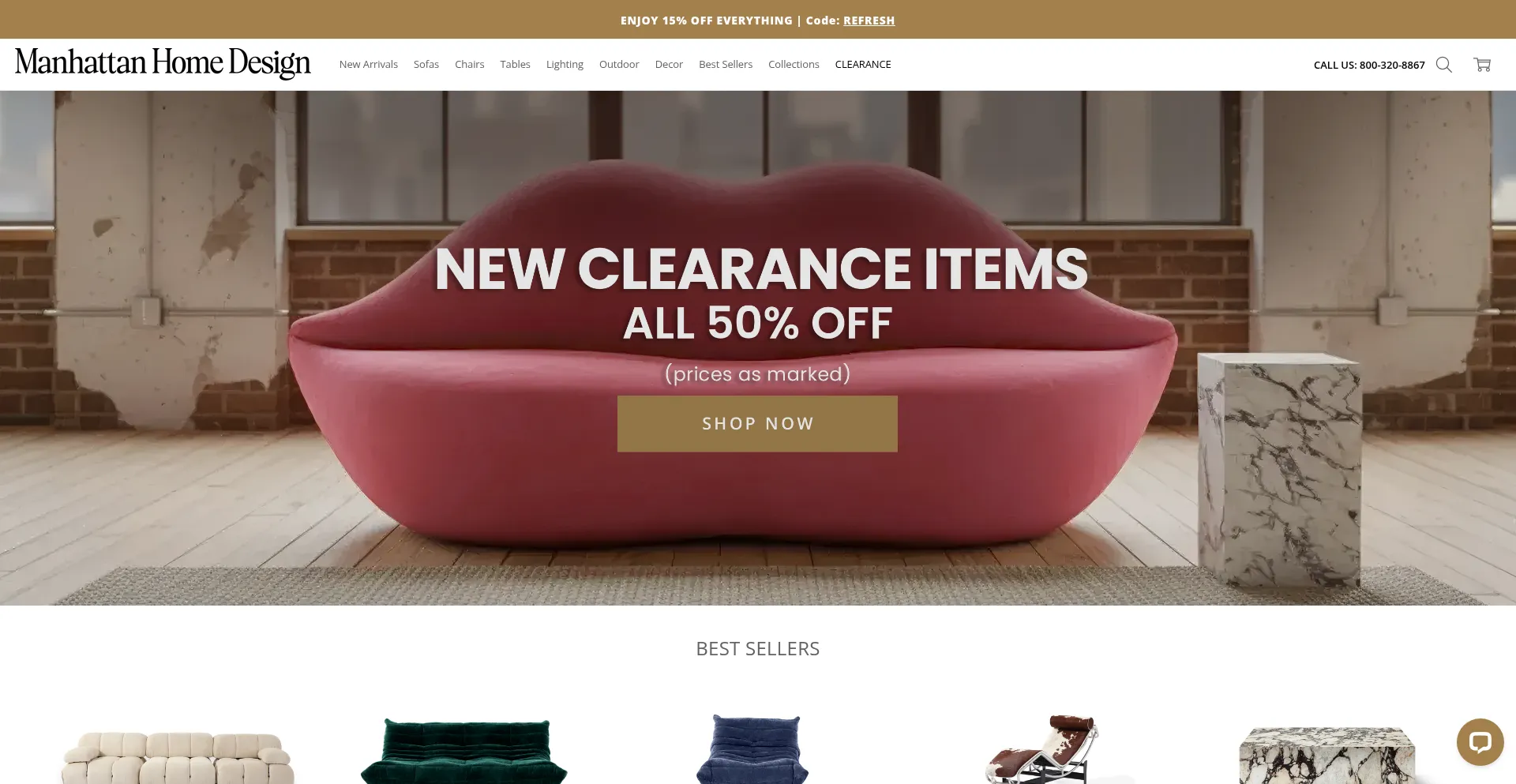1516x784 pixels.
Task: Click the REFRESH promo code link
Action: pos(869,21)
